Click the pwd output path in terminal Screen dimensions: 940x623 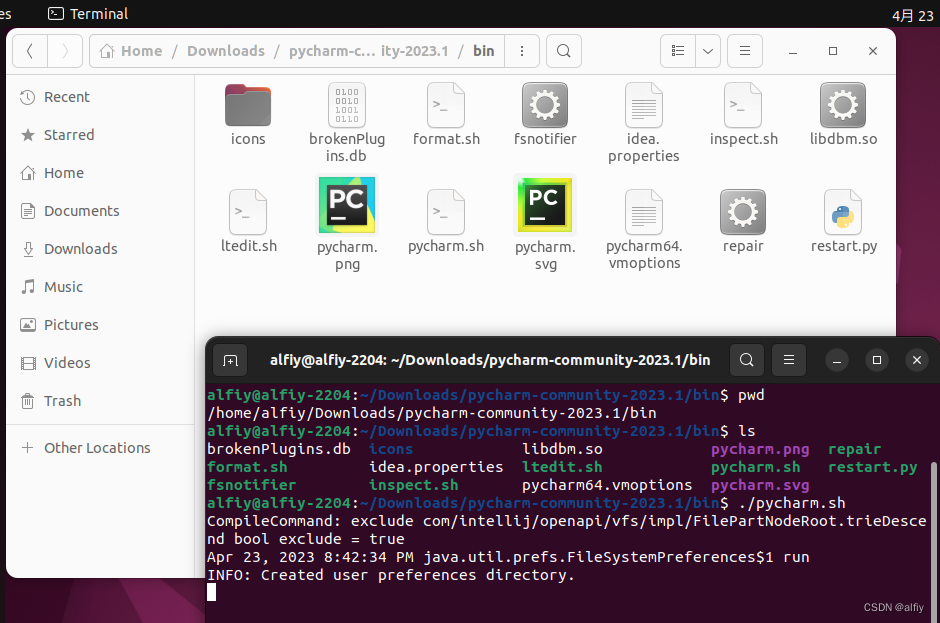[432, 413]
